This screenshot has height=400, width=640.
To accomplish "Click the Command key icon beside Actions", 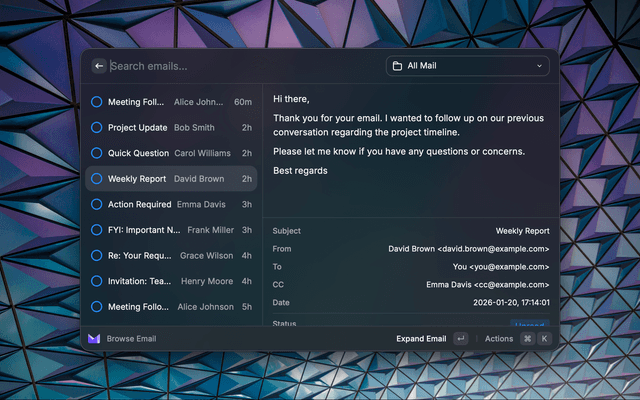I will (527, 339).
